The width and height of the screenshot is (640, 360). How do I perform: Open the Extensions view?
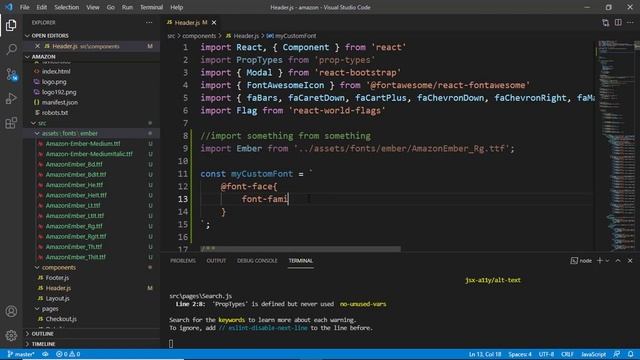tap(11, 123)
